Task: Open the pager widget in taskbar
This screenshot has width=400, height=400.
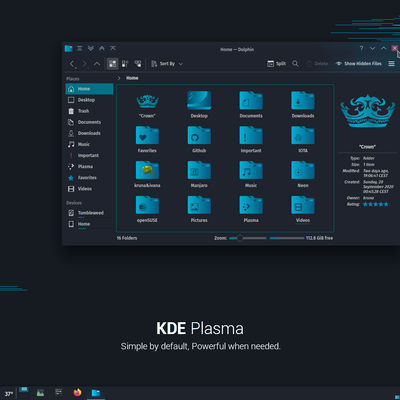Action: [x=23, y=393]
